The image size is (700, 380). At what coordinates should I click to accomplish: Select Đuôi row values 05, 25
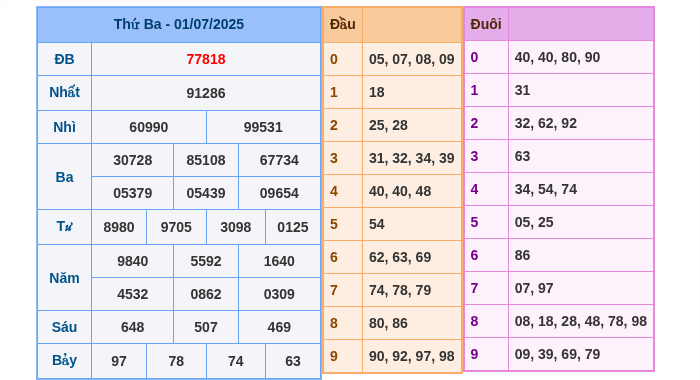tap(534, 223)
